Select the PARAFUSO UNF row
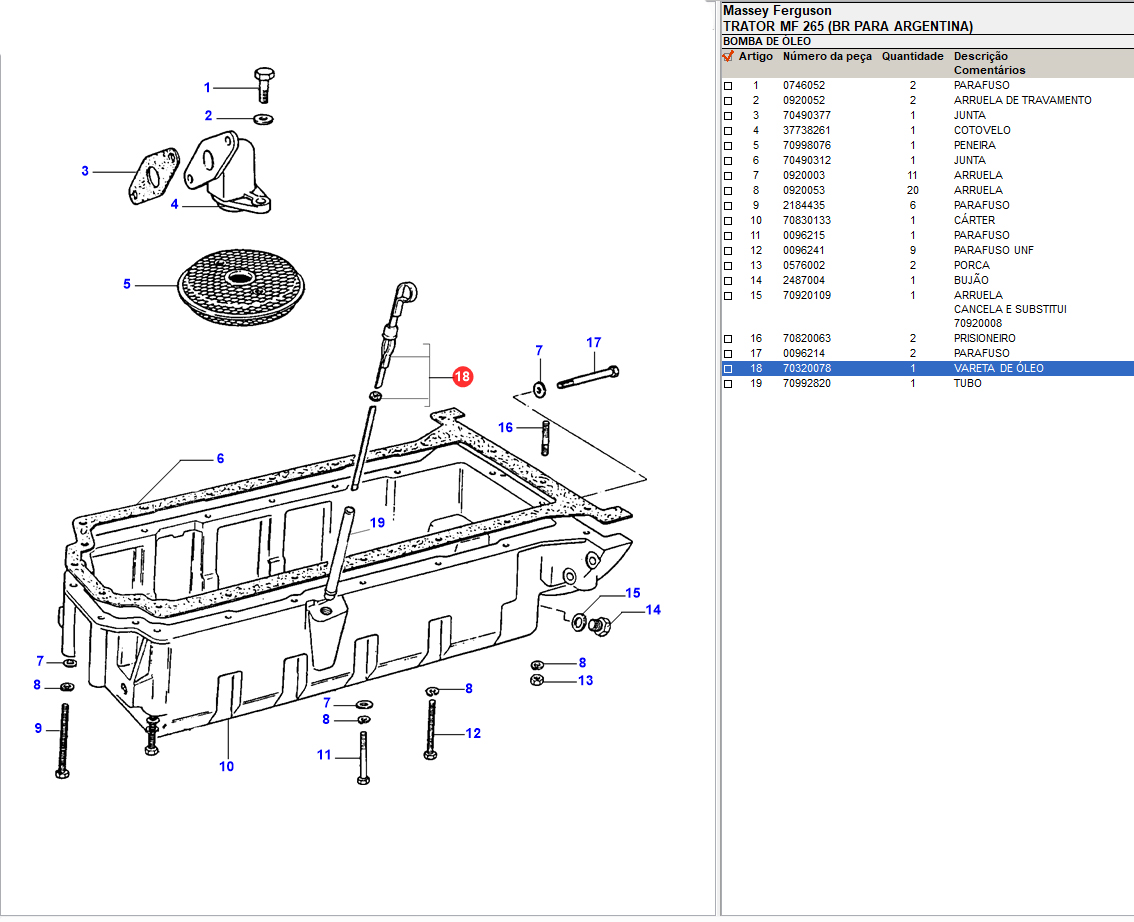1134x922 pixels. (x=993, y=250)
